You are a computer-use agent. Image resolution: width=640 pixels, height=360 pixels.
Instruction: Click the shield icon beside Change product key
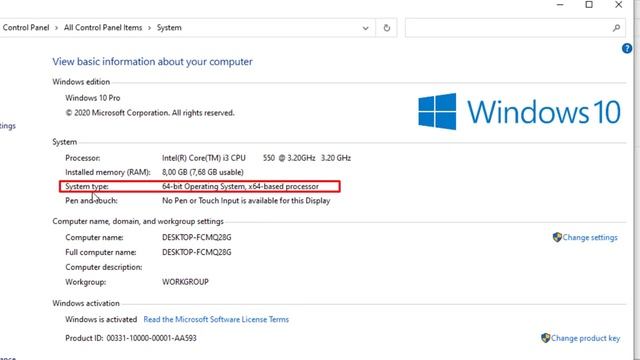click(545, 338)
